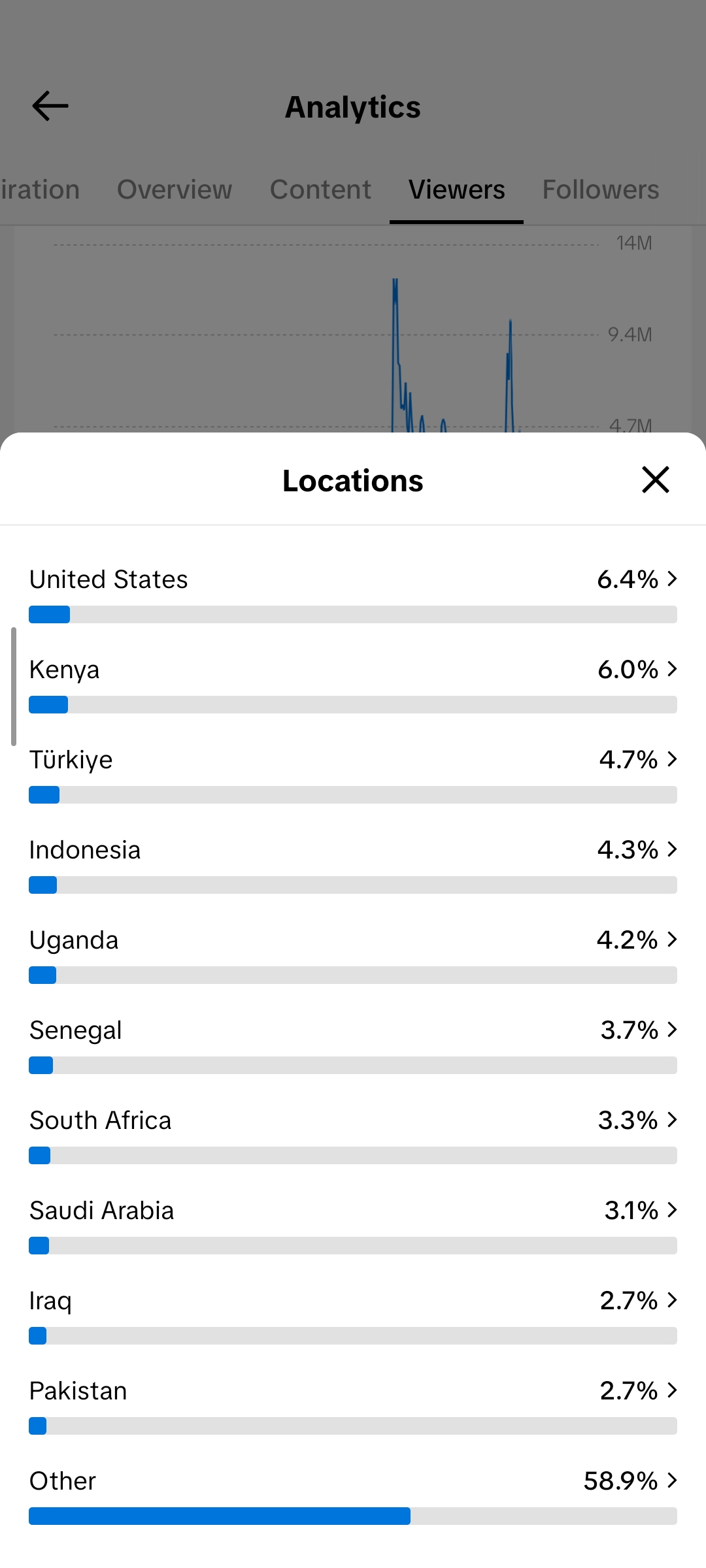Click the locations list scrollbar

click(13, 686)
